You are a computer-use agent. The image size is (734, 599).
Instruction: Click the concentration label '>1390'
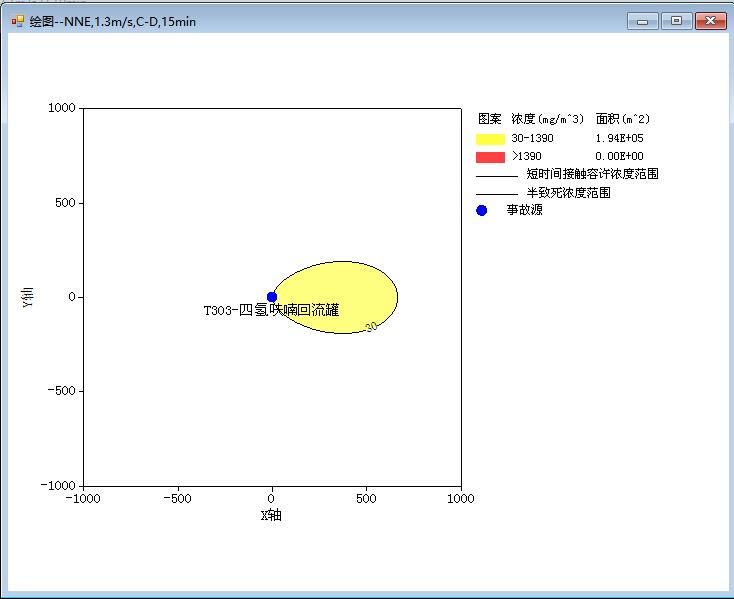pos(526,156)
